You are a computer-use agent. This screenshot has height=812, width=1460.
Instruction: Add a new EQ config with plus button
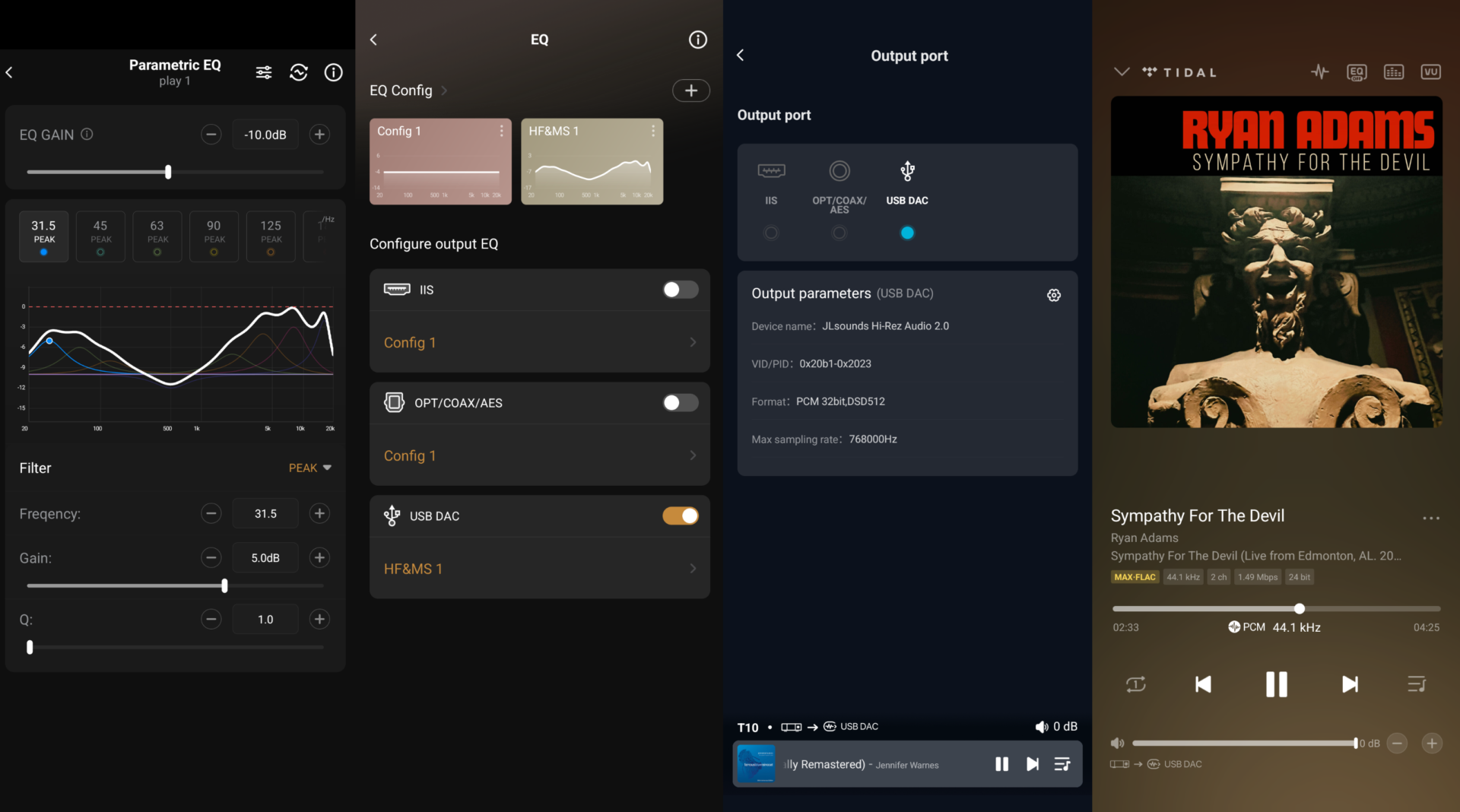tap(690, 90)
